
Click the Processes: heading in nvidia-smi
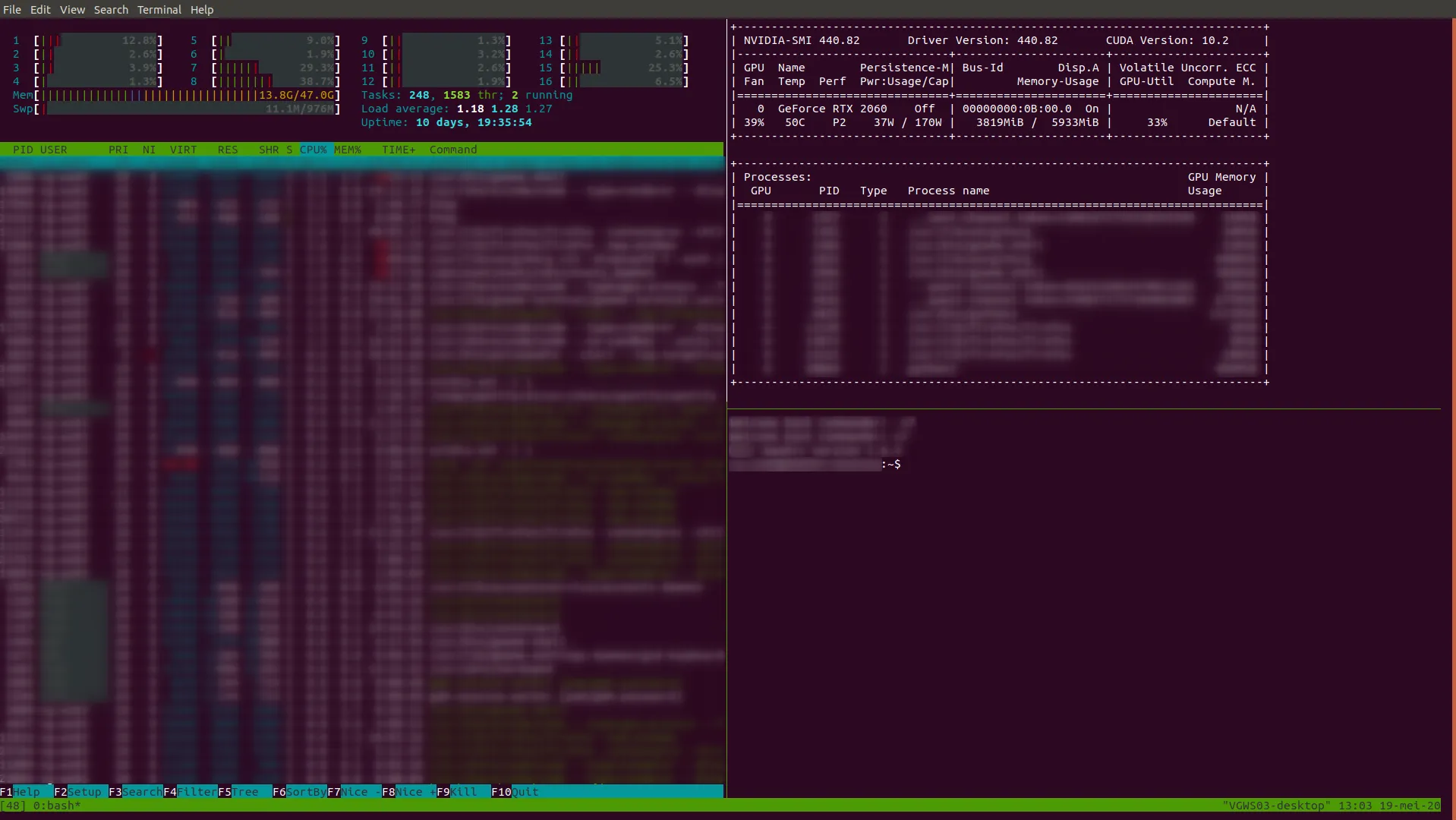click(777, 177)
